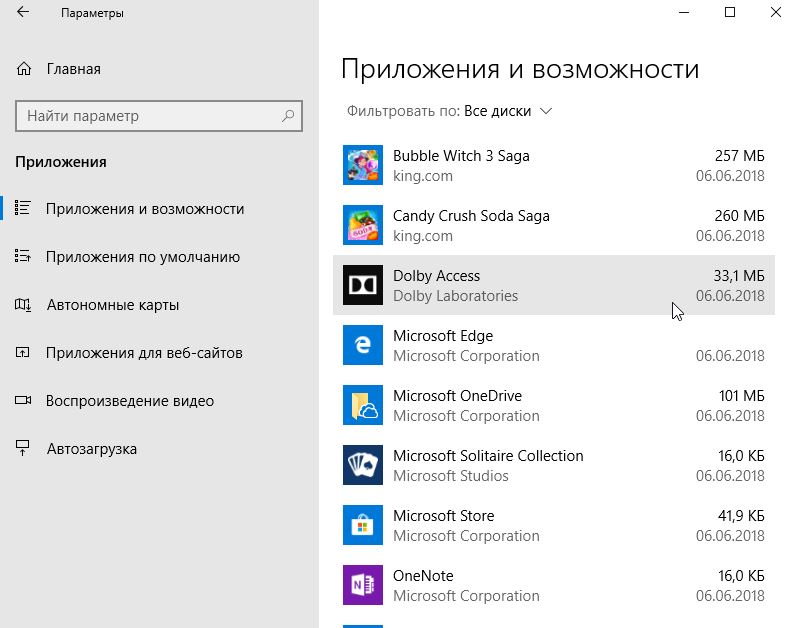Maximize the Параметры window
Viewport: 798px width, 628px height.
point(730,12)
